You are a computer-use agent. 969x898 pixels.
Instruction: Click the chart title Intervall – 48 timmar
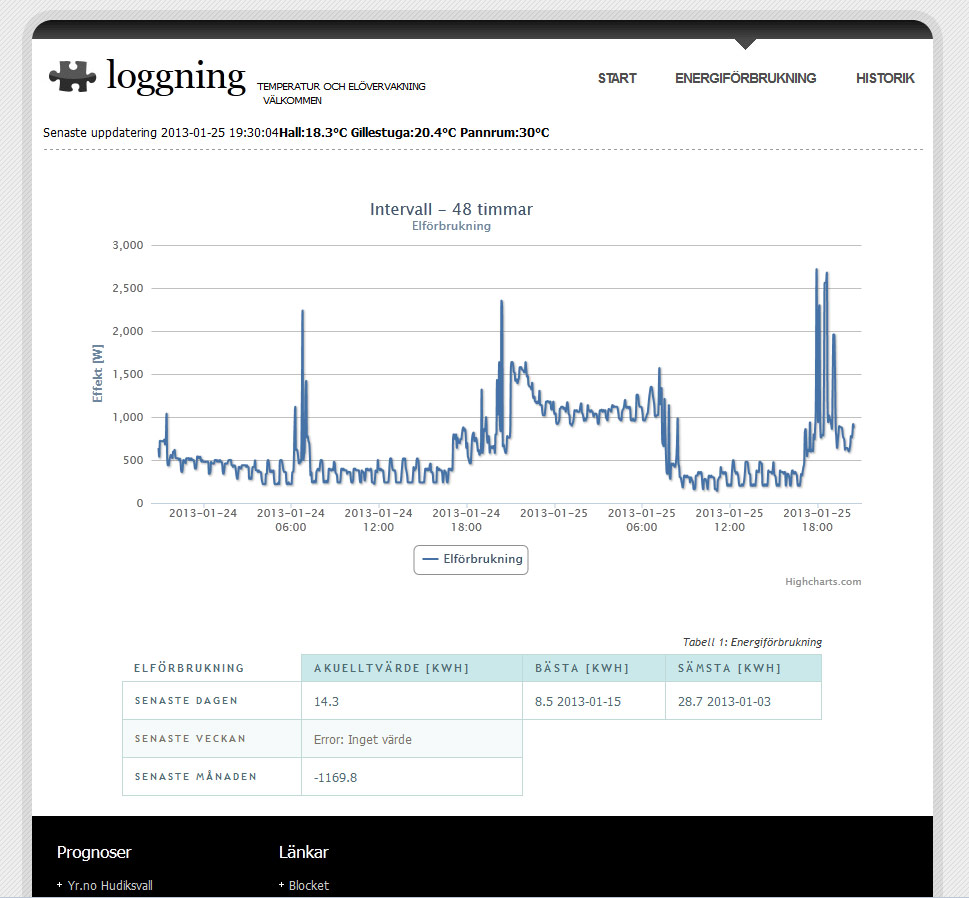tap(451, 209)
